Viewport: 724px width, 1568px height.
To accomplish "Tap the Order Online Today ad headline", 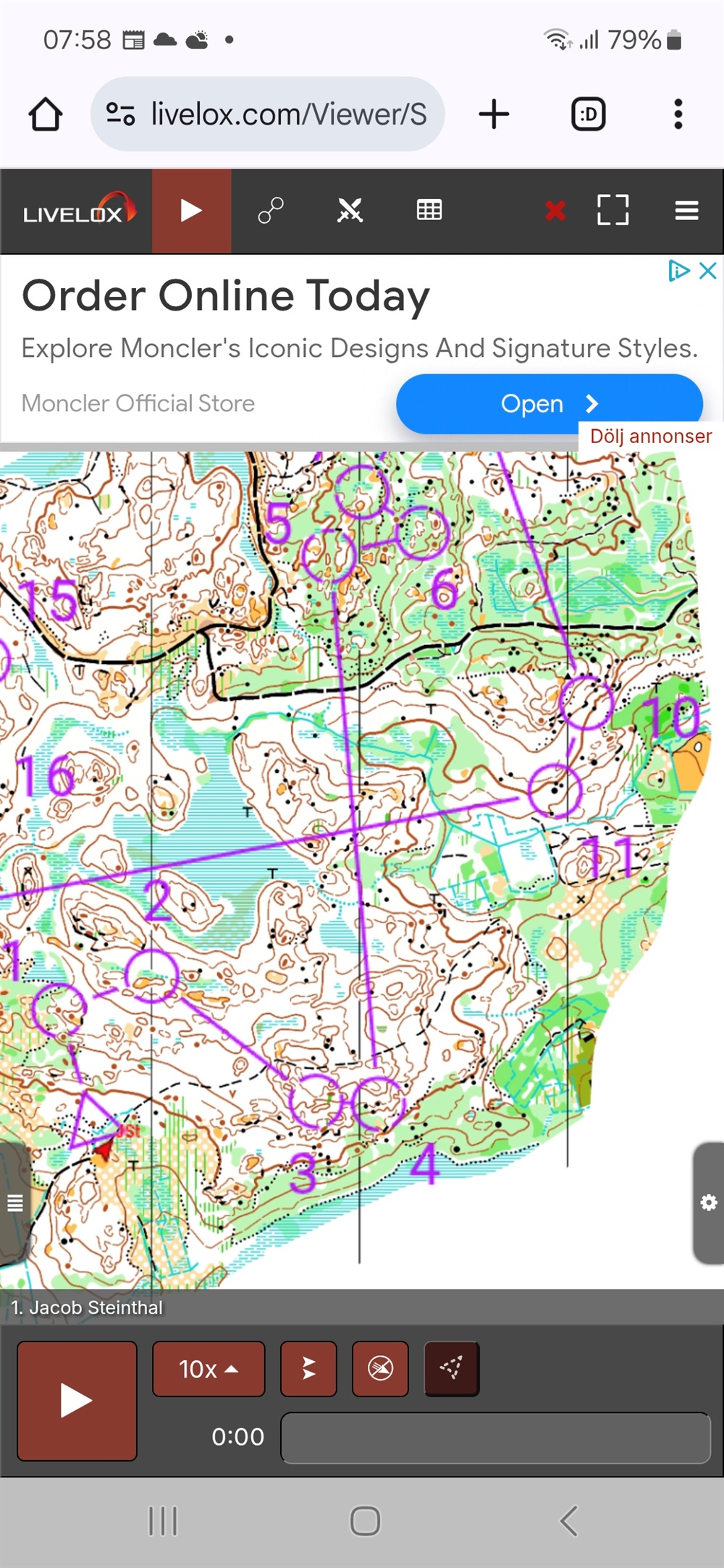I will 226,295.
